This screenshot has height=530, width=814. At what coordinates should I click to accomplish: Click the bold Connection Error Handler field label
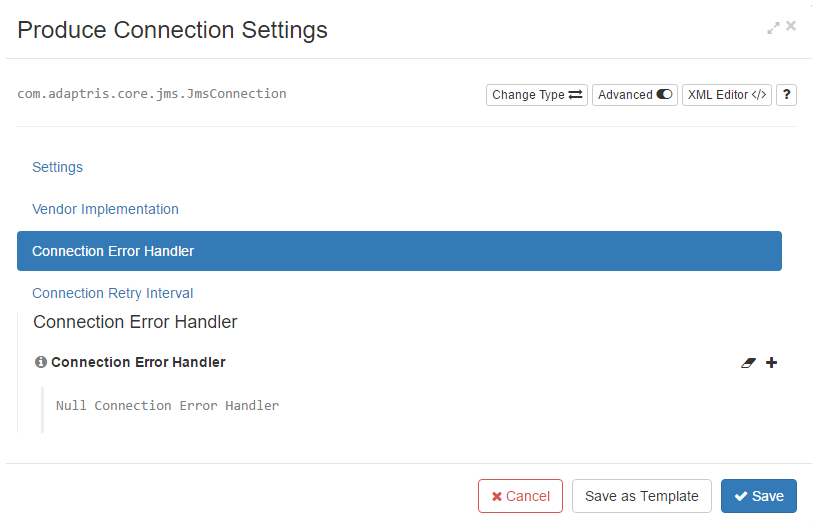pyautogui.click(x=138, y=362)
